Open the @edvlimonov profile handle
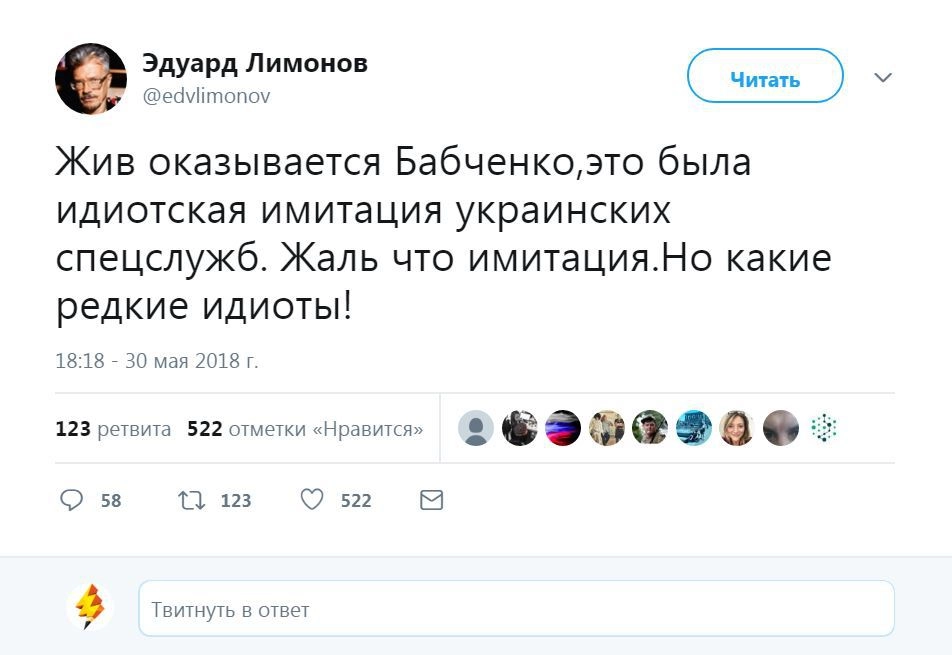Screen dimensions: 952x655 (206, 96)
